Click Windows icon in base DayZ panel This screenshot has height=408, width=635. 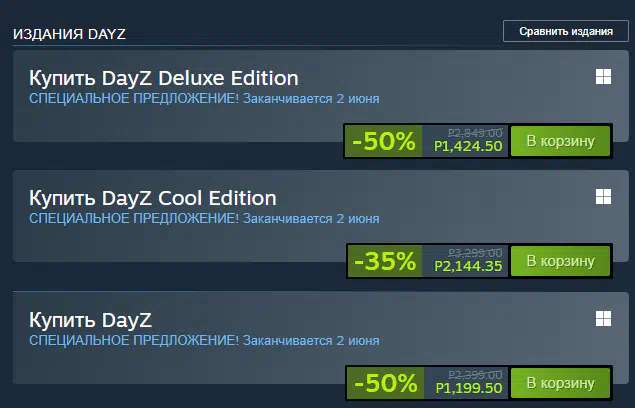point(603,318)
